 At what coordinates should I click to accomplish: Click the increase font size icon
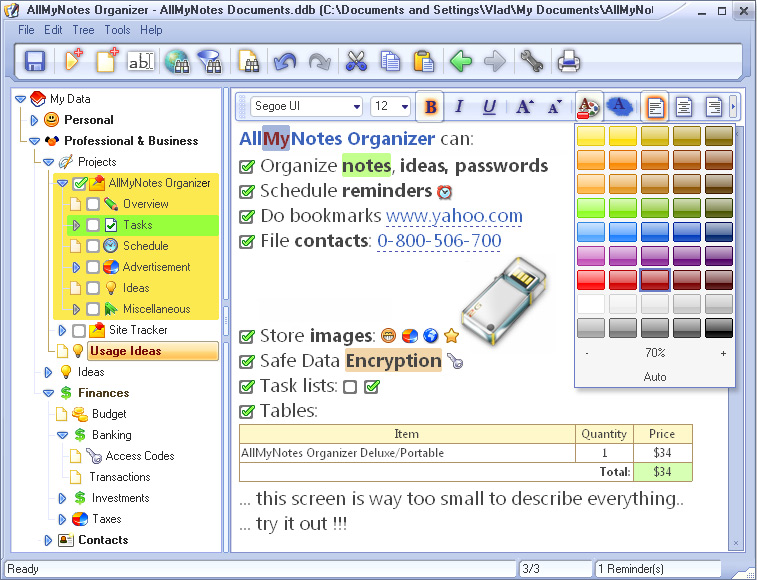tap(524, 106)
